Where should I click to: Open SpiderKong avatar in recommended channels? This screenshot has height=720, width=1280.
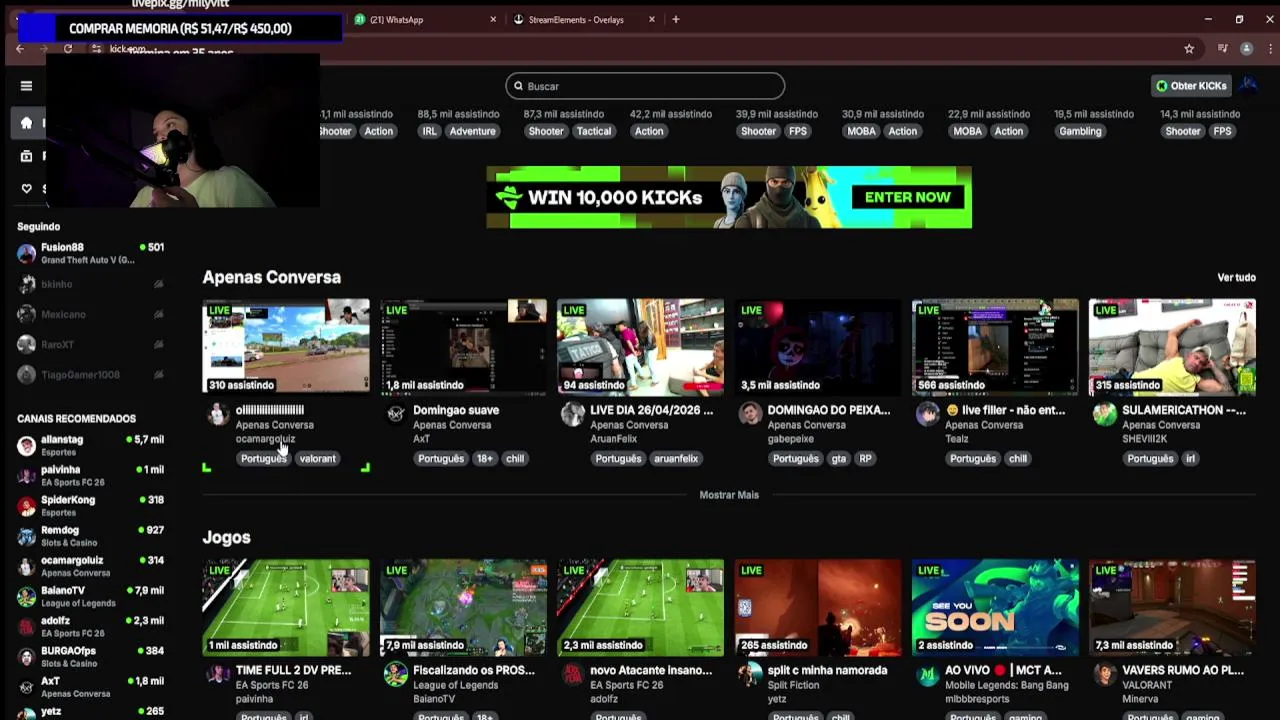[x=26, y=506]
